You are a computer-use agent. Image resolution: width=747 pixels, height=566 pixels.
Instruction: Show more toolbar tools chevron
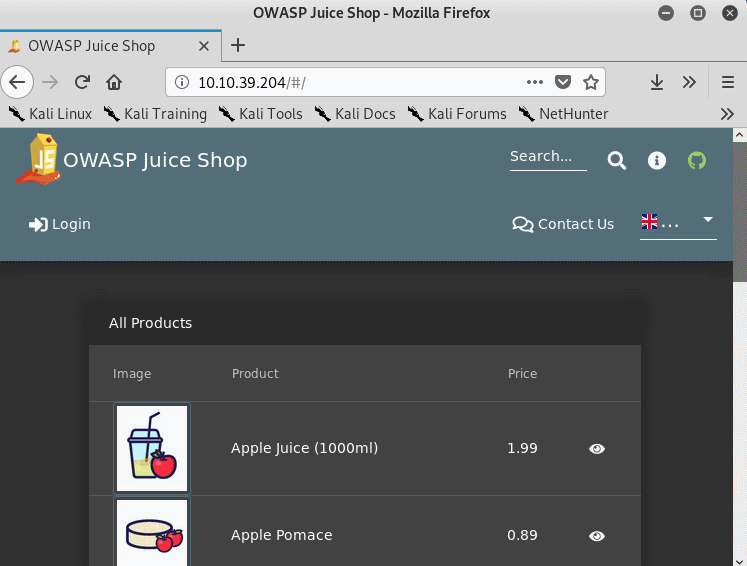(x=689, y=82)
